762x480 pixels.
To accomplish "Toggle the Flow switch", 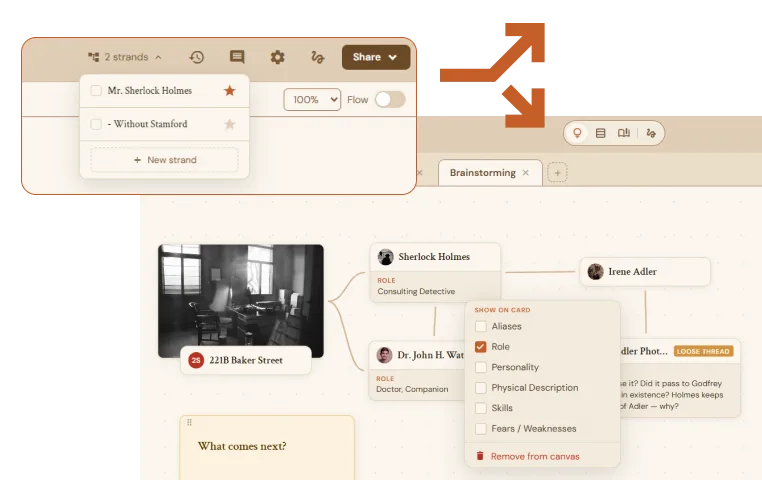I will click(x=390, y=100).
